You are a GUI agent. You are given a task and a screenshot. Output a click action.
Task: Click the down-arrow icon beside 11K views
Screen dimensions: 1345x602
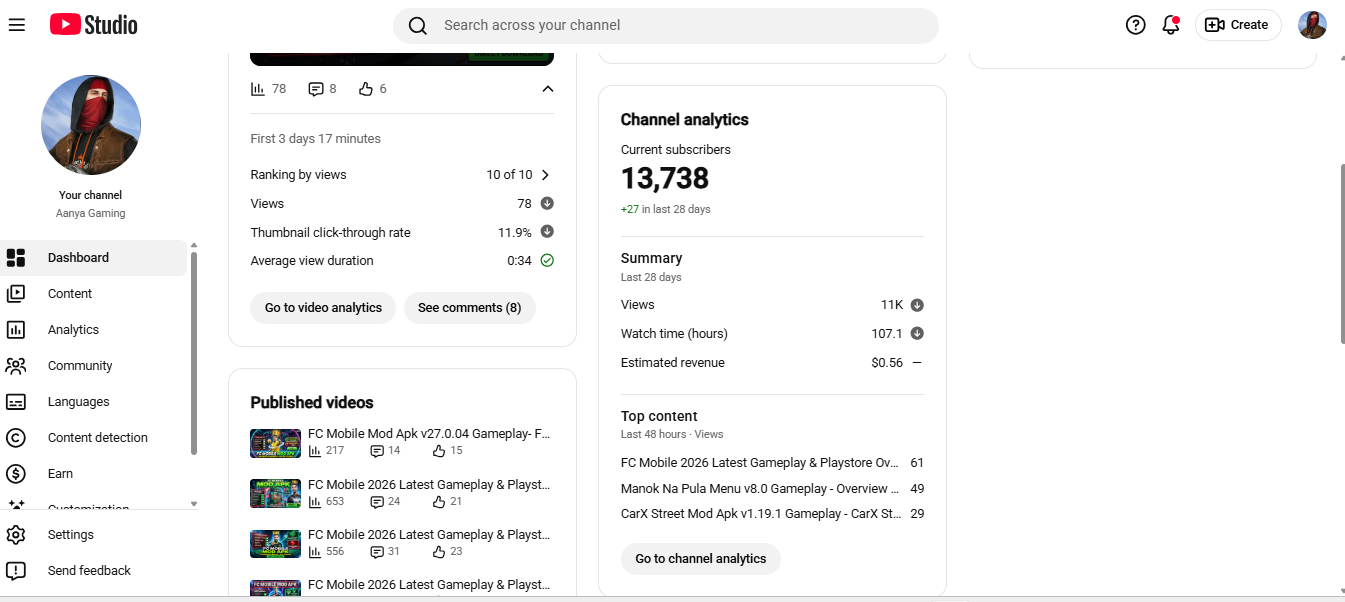917,305
